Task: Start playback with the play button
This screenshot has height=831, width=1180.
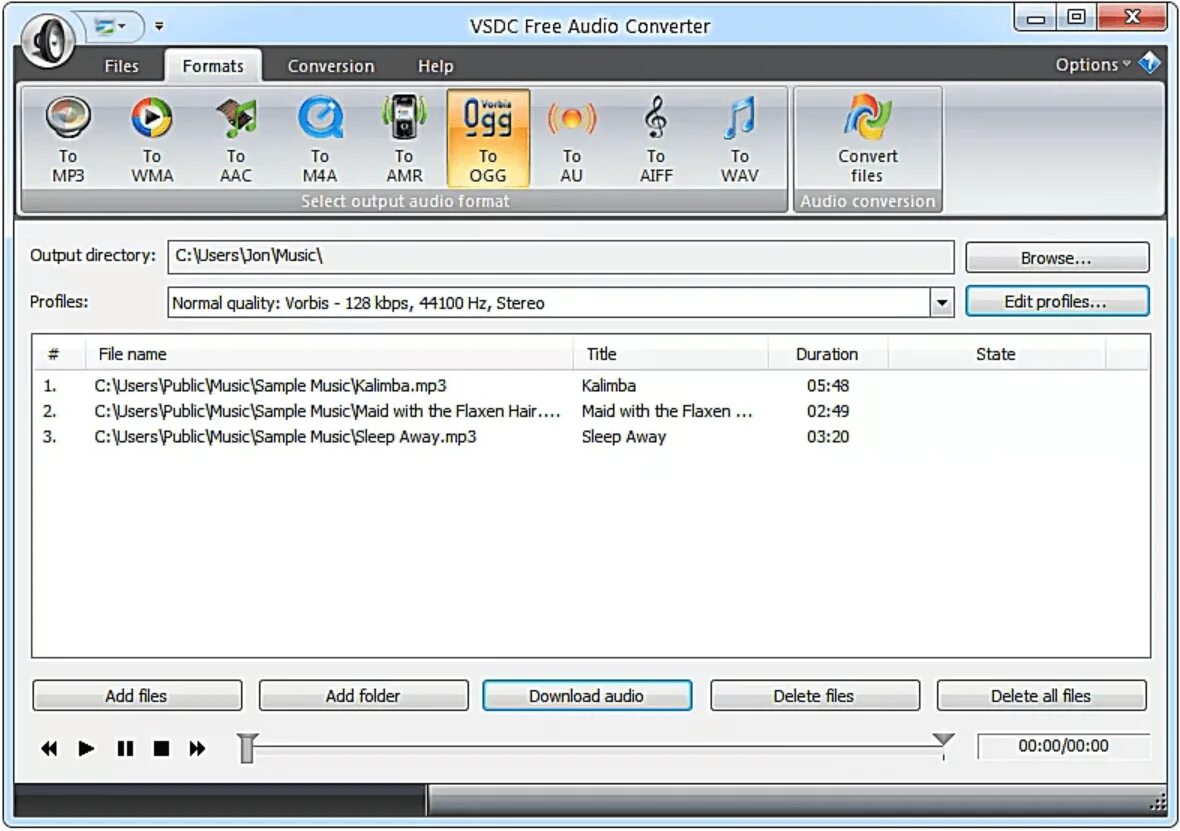Action: pos(86,748)
